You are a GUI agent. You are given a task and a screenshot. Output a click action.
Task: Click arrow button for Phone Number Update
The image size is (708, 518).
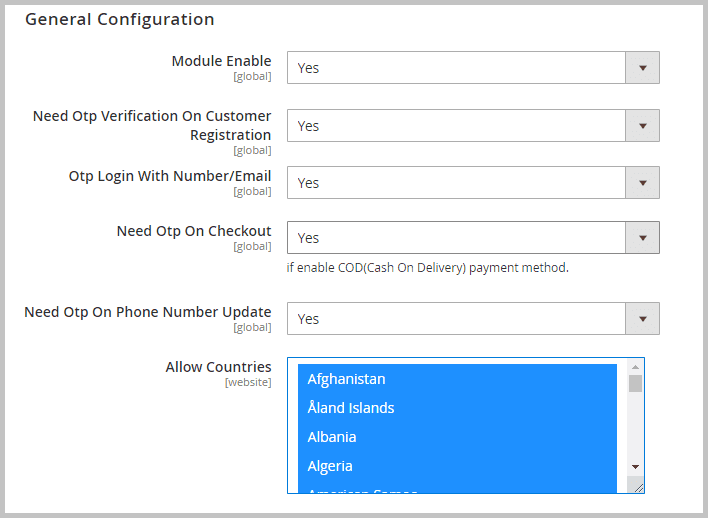coord(642,319)
